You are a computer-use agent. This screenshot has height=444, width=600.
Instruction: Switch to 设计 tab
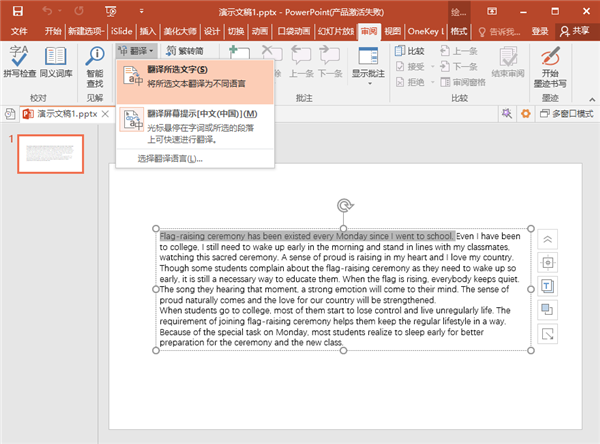click(212, 31)
